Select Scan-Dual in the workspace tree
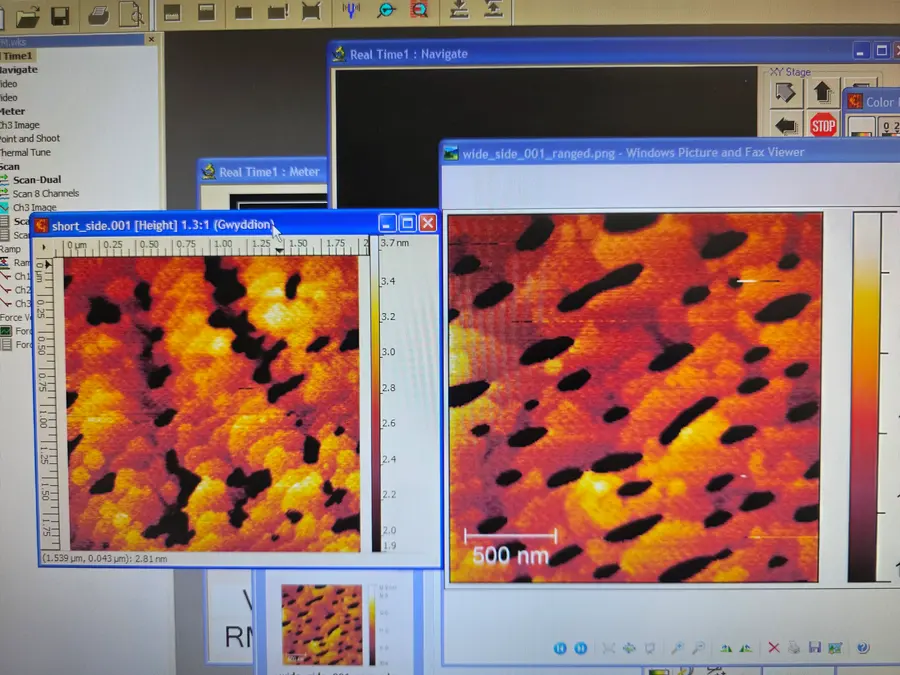The height and width of the screenshot is (675, 900). click(x=37, y=180)
